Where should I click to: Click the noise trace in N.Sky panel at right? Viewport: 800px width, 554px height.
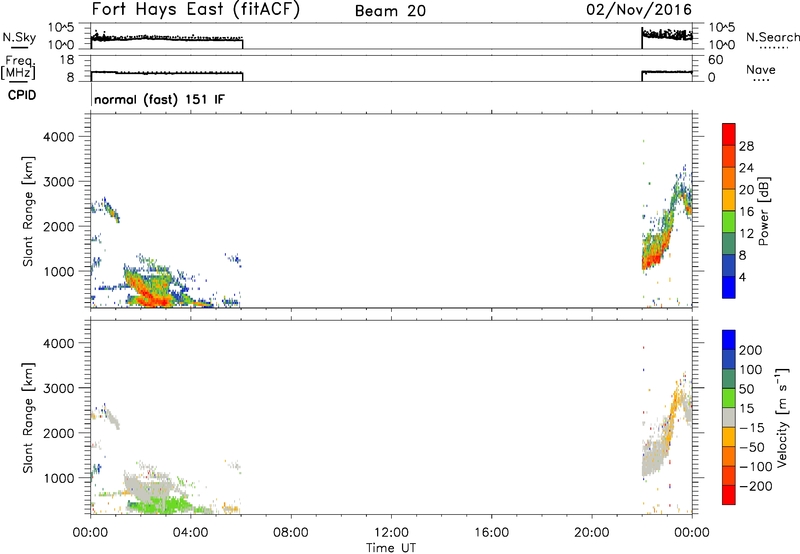pos(666,35)
